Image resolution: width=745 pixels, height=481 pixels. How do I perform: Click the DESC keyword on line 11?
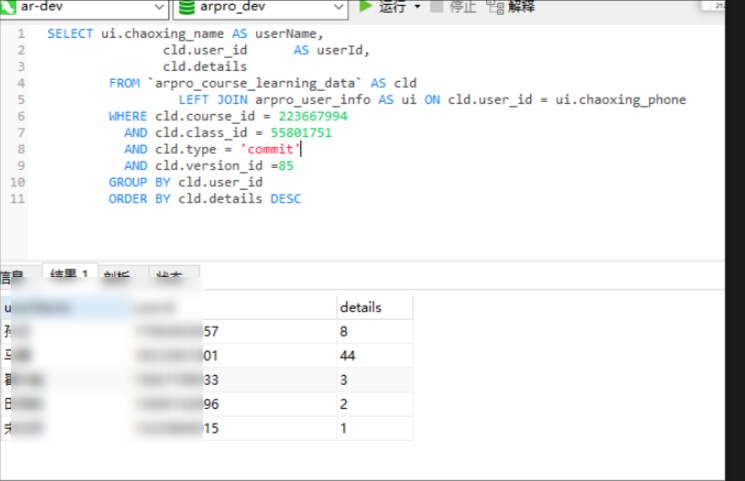tap(286, 199)
